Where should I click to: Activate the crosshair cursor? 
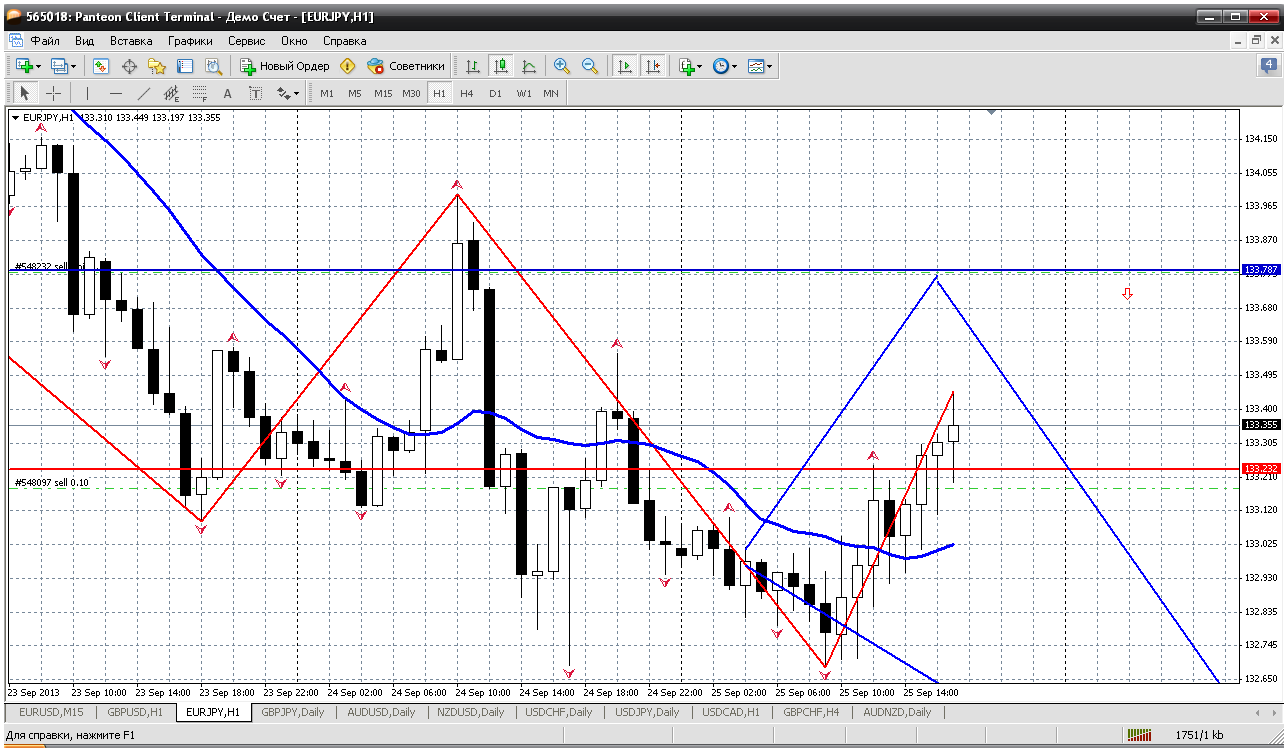pos(53,93)
